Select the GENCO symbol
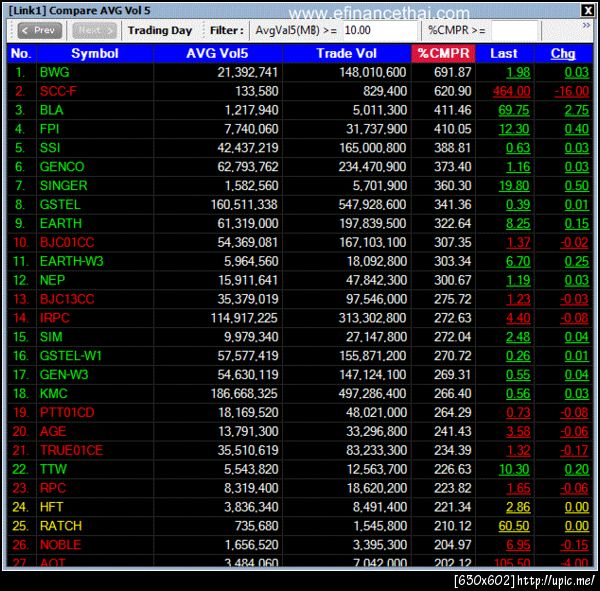The image size is (600, 591). (x=62, y=167)
